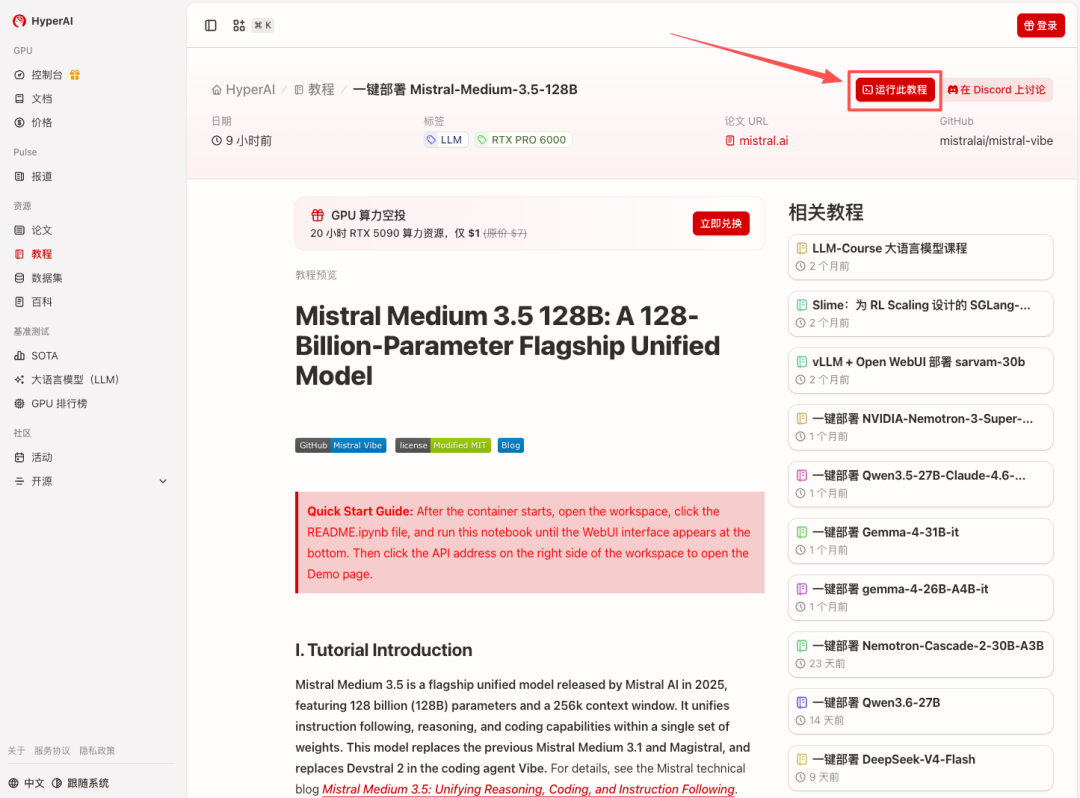Switch the 跟随系统 theme selector
1080x798 pixels.
click(x=81, y=783)
